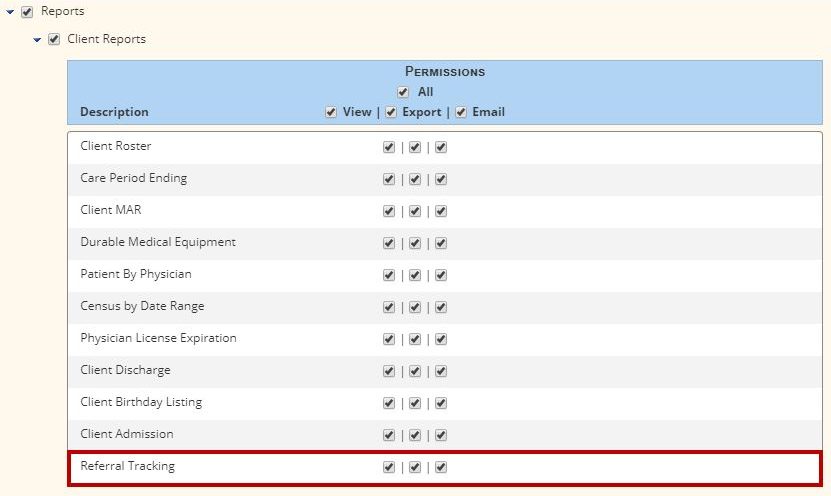Uncheck View permission for Client Roster

click(389, 147)
